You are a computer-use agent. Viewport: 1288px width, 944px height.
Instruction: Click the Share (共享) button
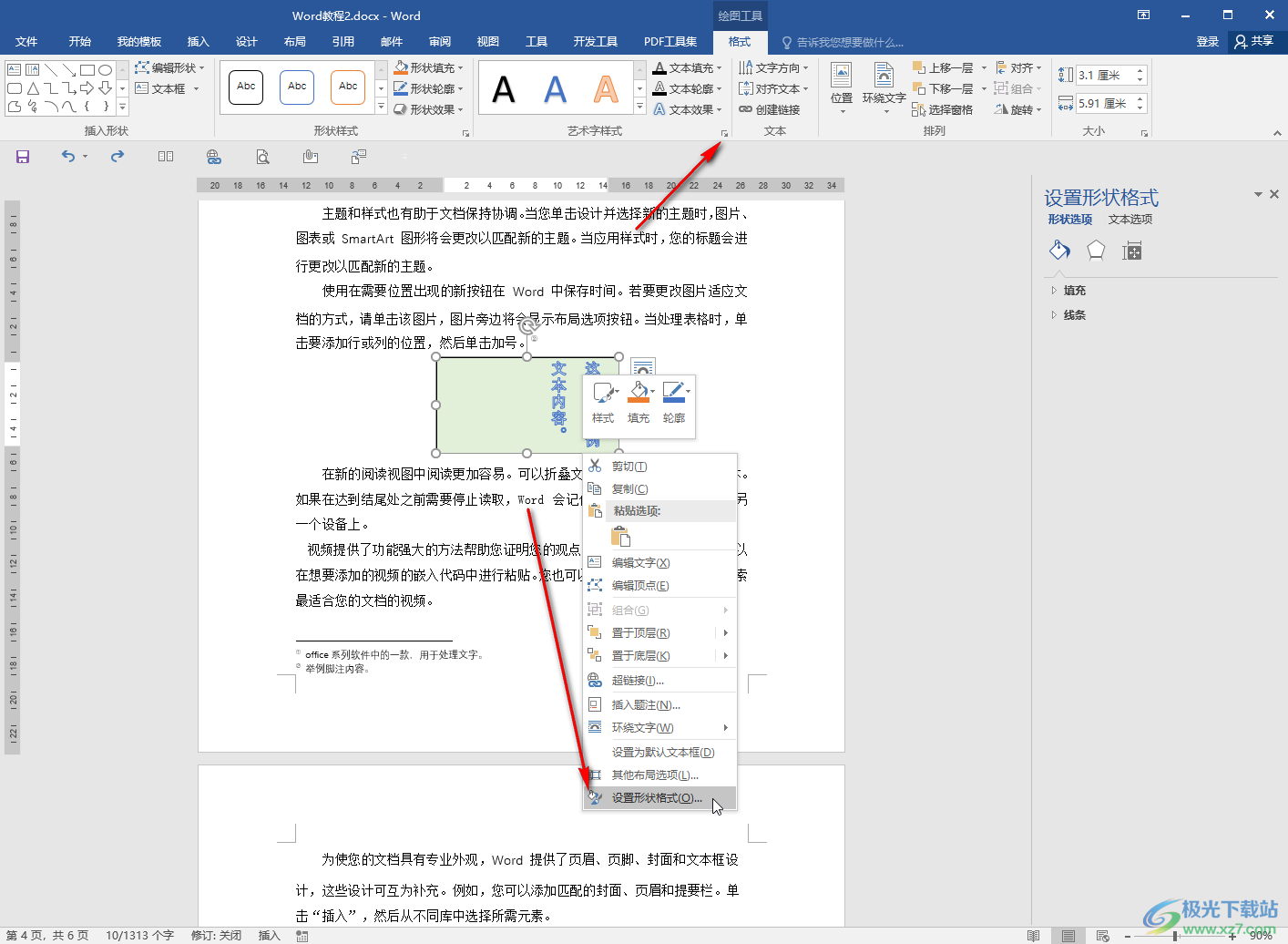point(1254,42)
